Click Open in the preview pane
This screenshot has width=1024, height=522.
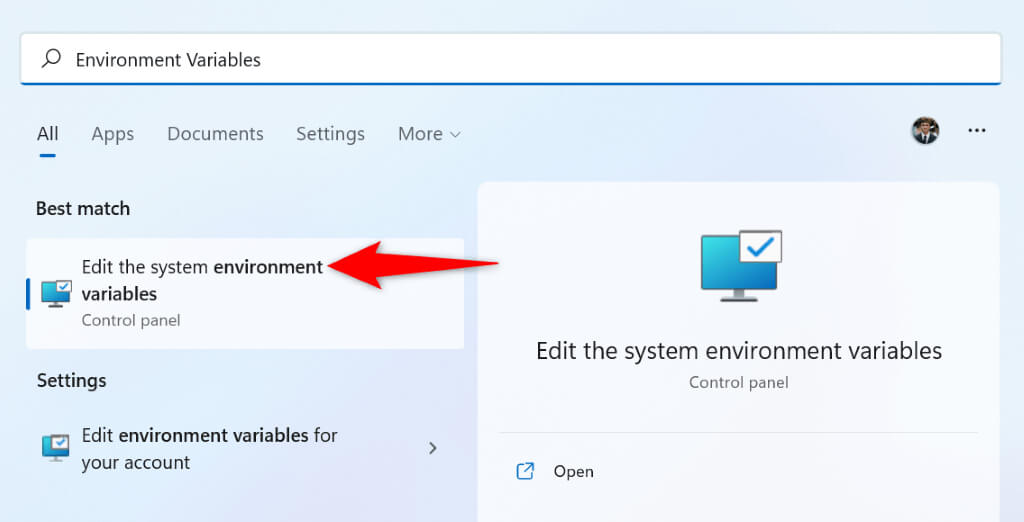[x=573, y=472]
